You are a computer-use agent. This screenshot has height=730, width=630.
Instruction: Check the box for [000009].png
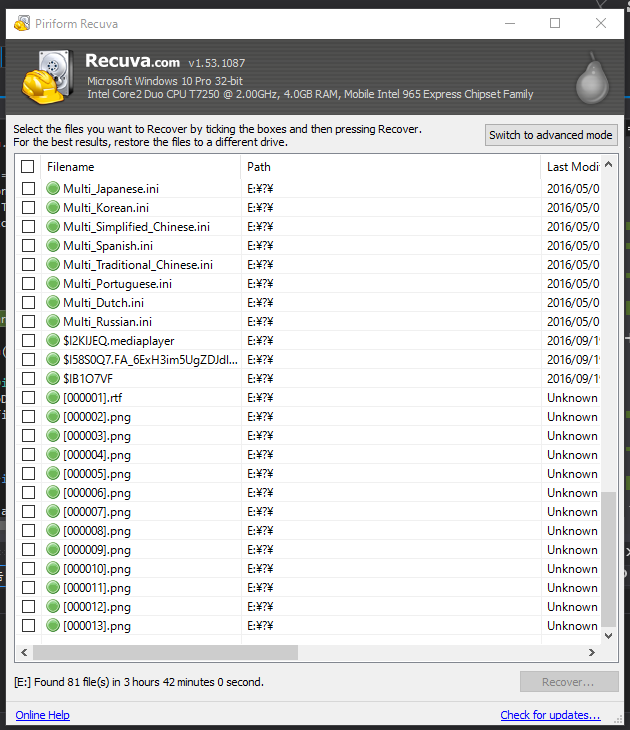(x=28, y=549)
